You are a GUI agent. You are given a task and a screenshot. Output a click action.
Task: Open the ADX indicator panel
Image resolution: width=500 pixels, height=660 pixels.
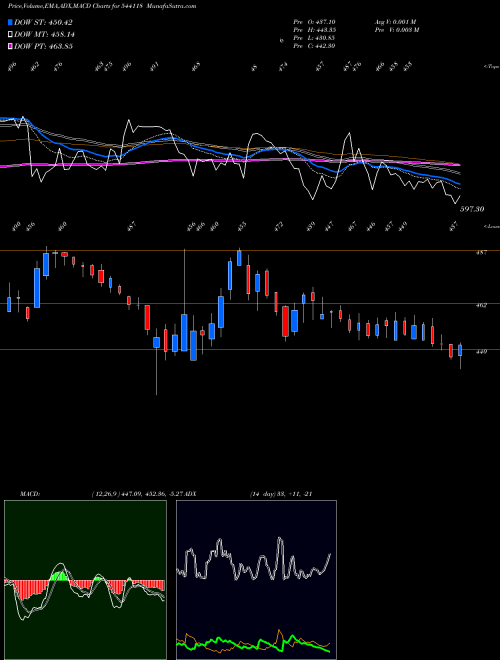pos(256,580)
